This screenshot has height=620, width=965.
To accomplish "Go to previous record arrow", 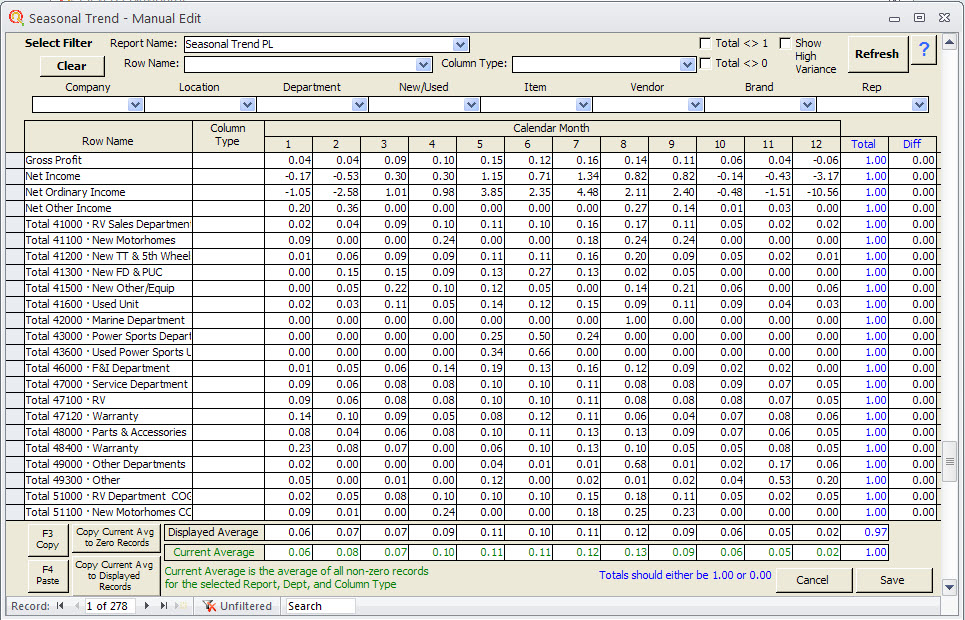I will (x=77, y=606).
